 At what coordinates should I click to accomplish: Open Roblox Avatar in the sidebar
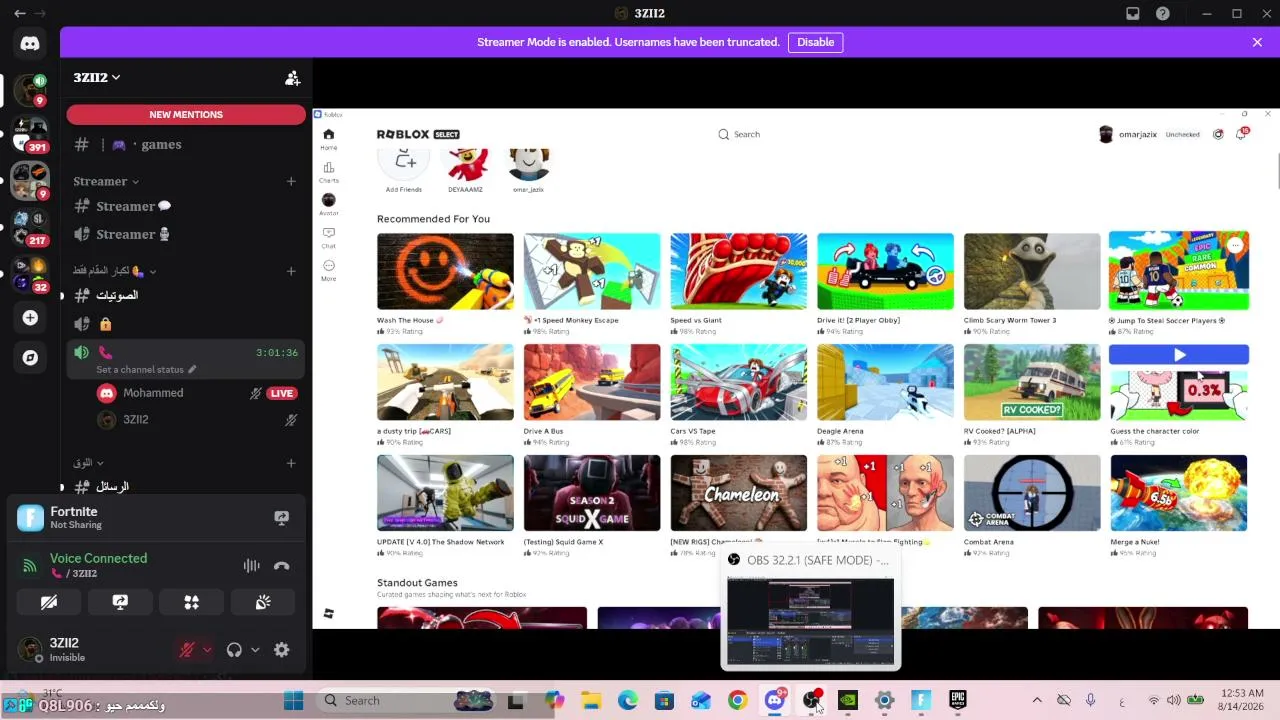tap(328, 205)
